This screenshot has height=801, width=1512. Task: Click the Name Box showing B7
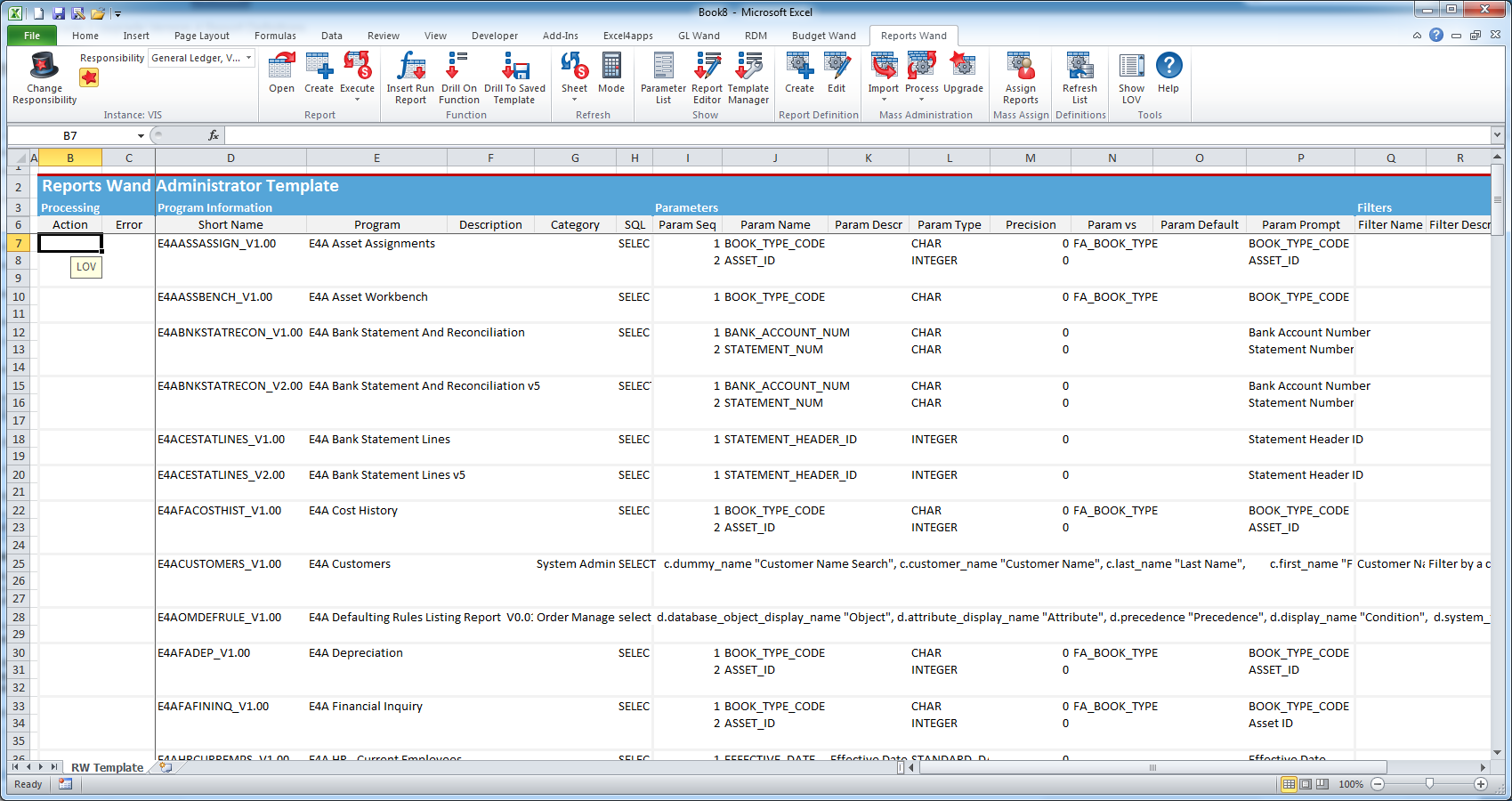tap(70, 135)
